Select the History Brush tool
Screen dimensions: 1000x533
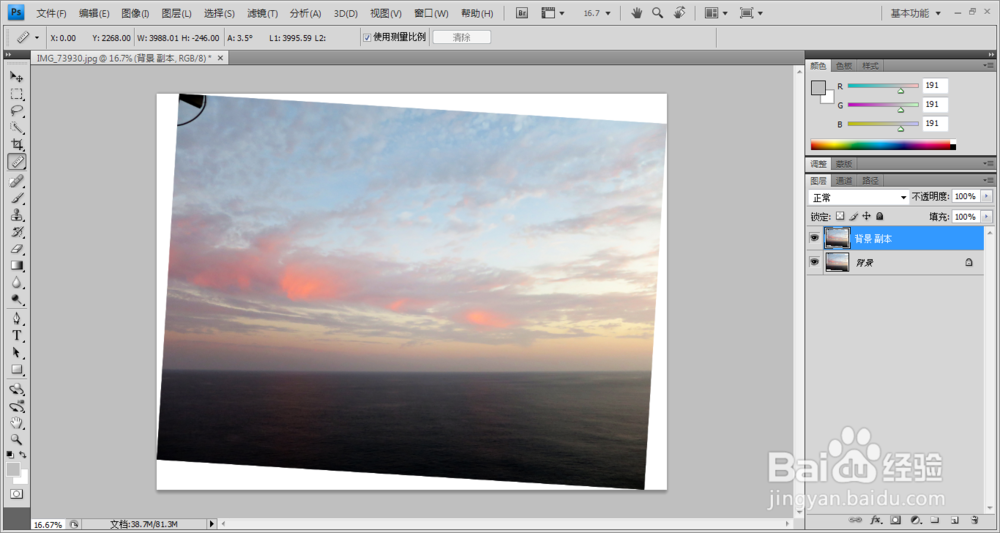click(x=17, y=232)
